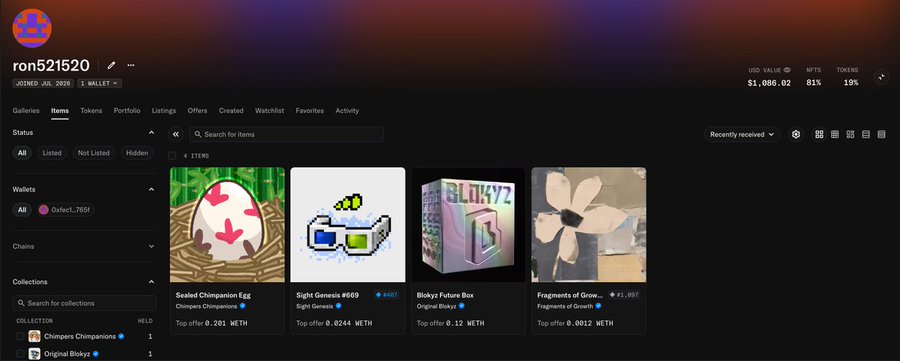Open Sight Genesis collection link on card

click(x=315, y=306)
